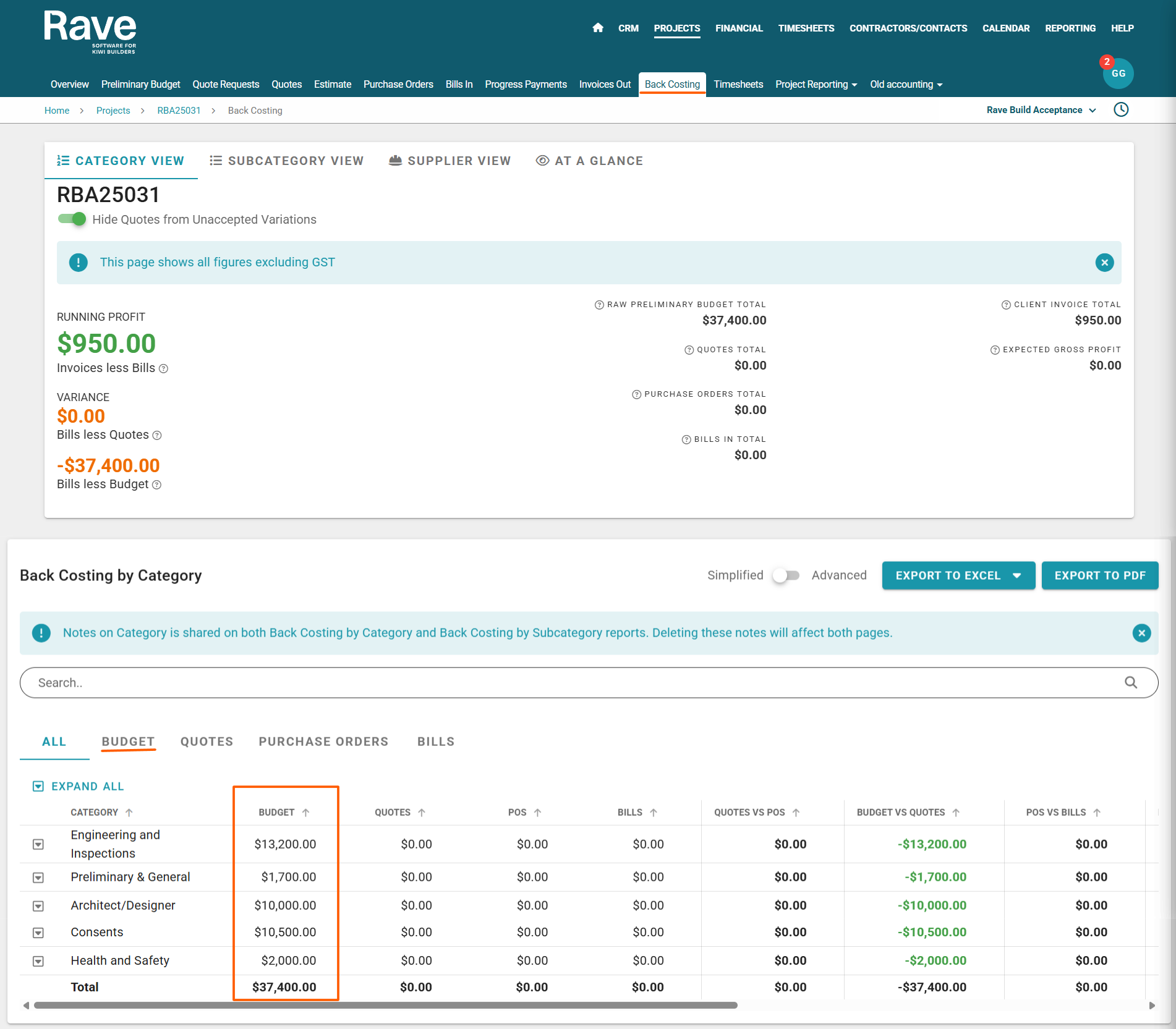
Task: Sort by Quotes vs POs arrow
Action: coord(796,813)
